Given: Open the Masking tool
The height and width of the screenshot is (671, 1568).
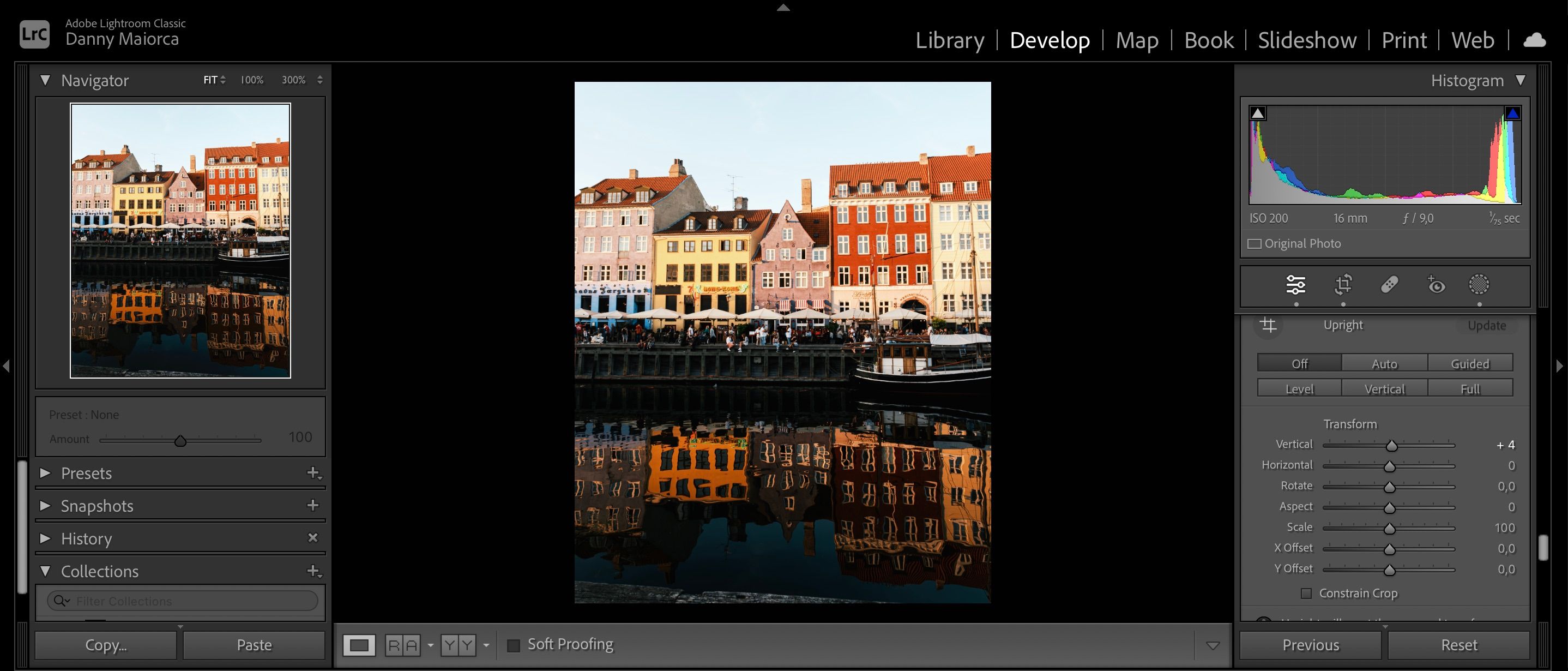Looking at the screenshot, I should 1479,285.
